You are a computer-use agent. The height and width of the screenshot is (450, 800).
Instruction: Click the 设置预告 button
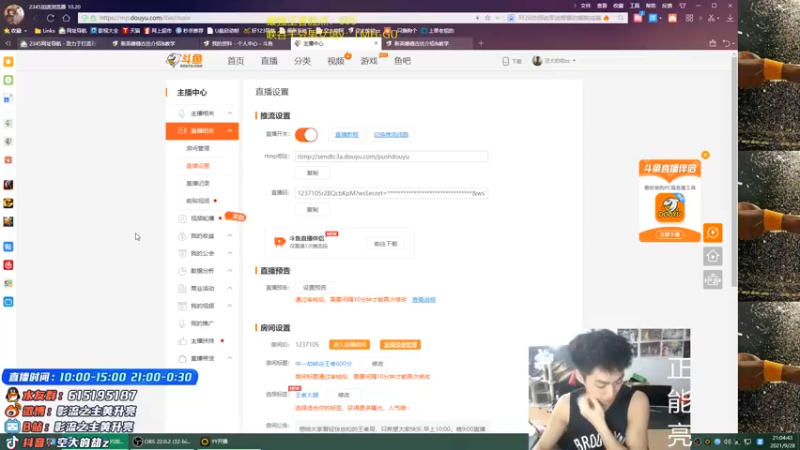[314, 287]
